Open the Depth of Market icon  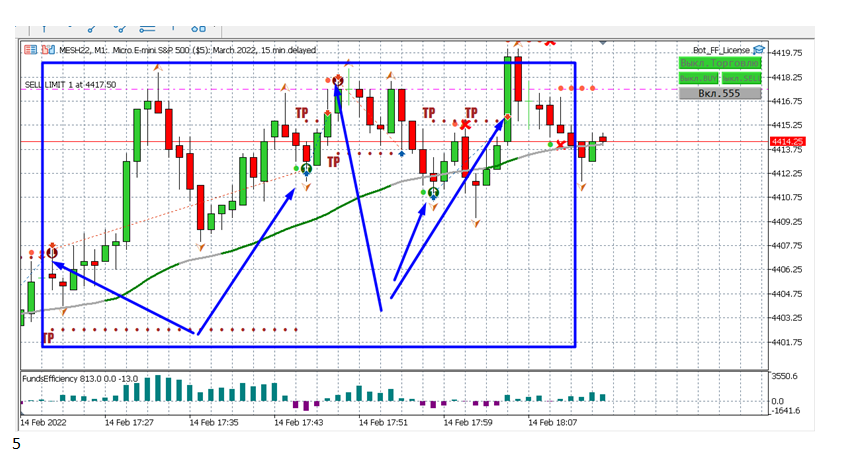[48, 50]
